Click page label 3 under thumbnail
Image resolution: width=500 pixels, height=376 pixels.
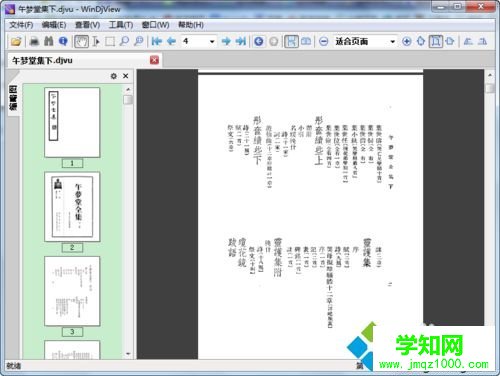pos(72,332)
